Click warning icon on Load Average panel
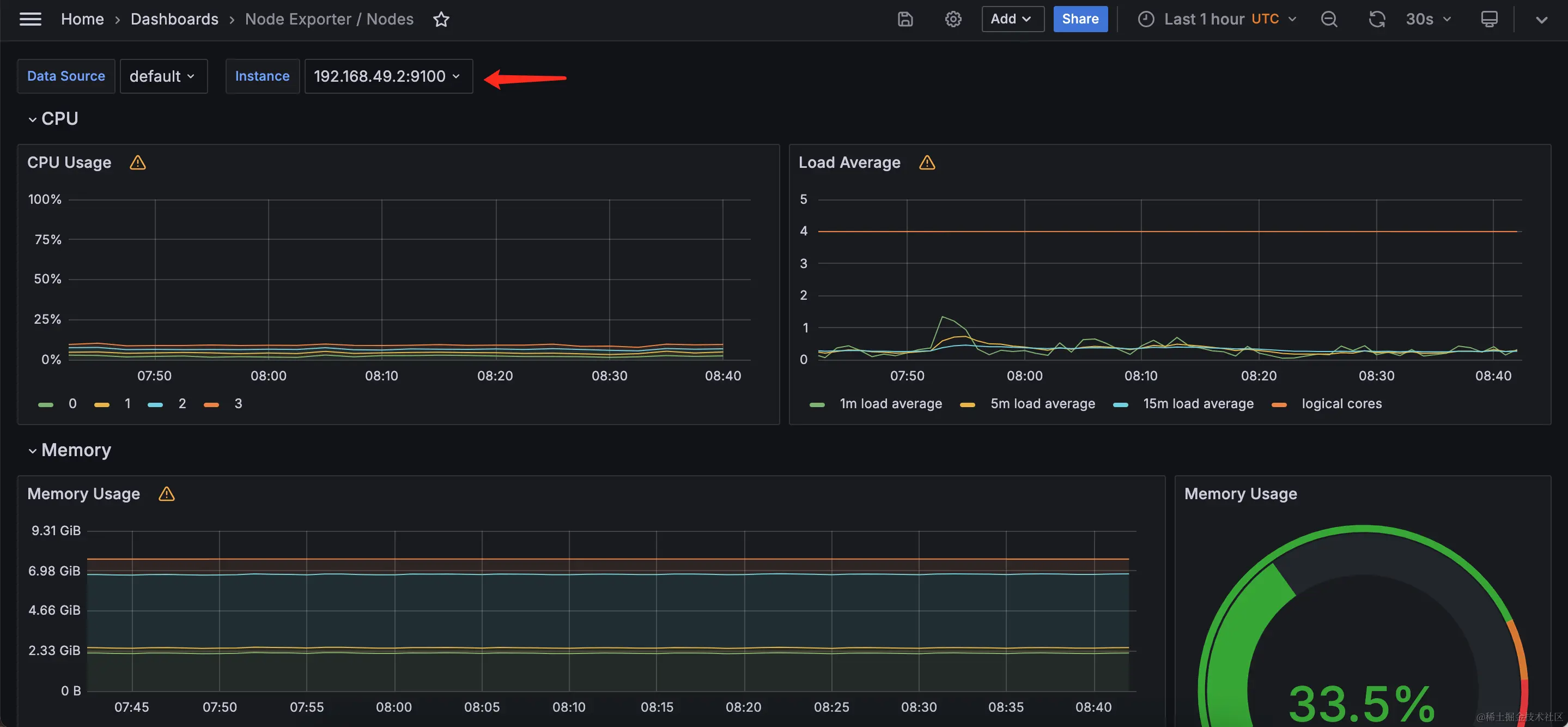This screenshot has height=727, width=1568. 926,162
